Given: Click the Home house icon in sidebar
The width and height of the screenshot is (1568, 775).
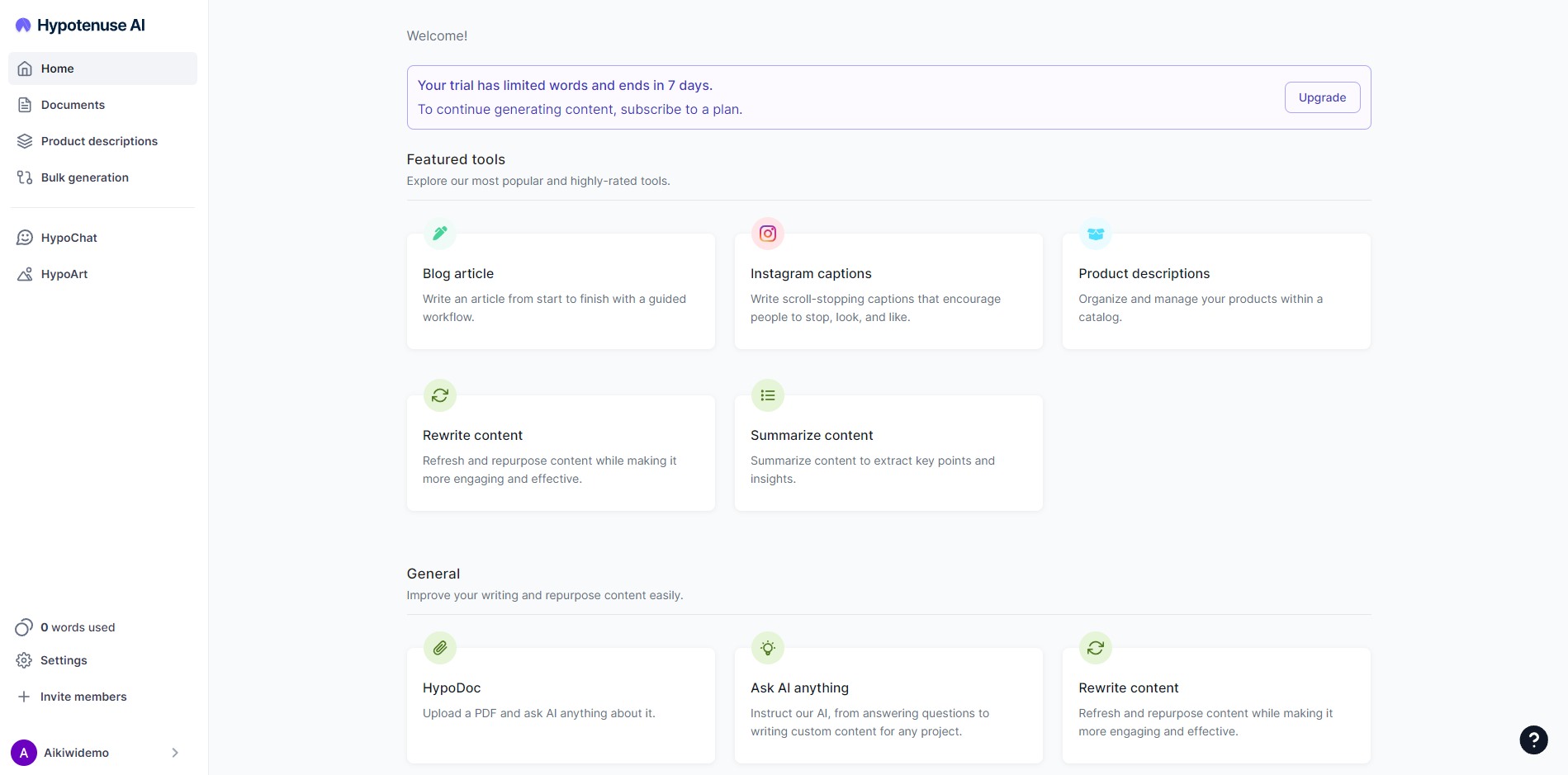Looking at the screenshot, I should (x=25, y=69).
